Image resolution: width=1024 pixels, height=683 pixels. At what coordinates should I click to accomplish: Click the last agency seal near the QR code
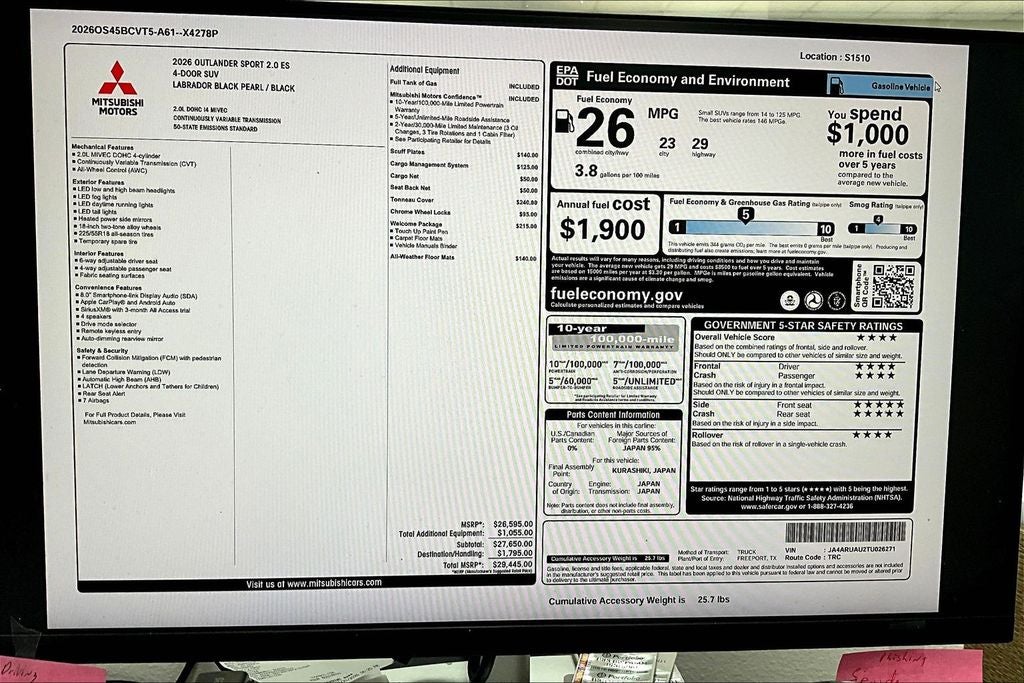tap(837, 300)
